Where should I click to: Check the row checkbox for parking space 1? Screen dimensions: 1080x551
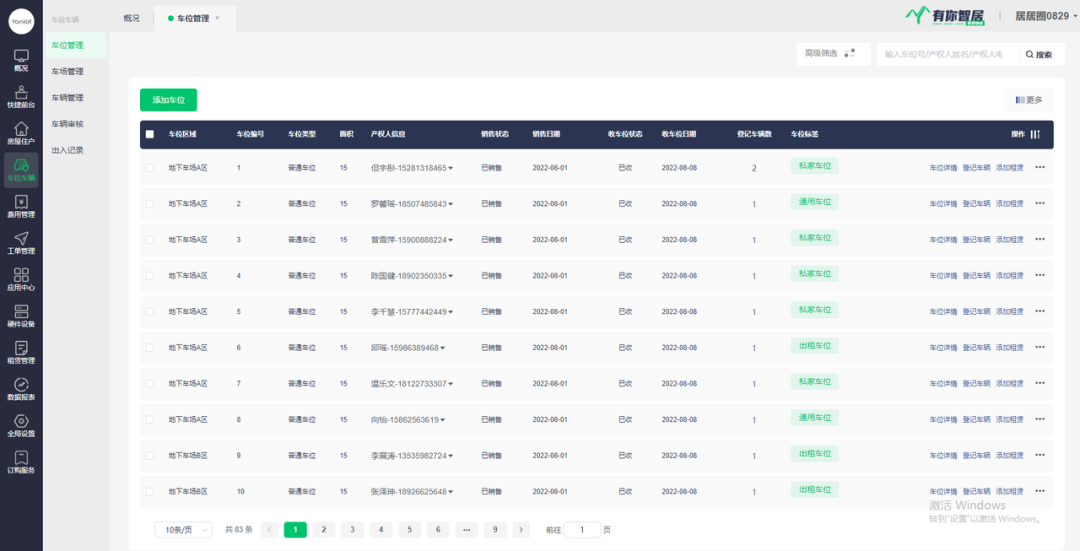point(150,168)
